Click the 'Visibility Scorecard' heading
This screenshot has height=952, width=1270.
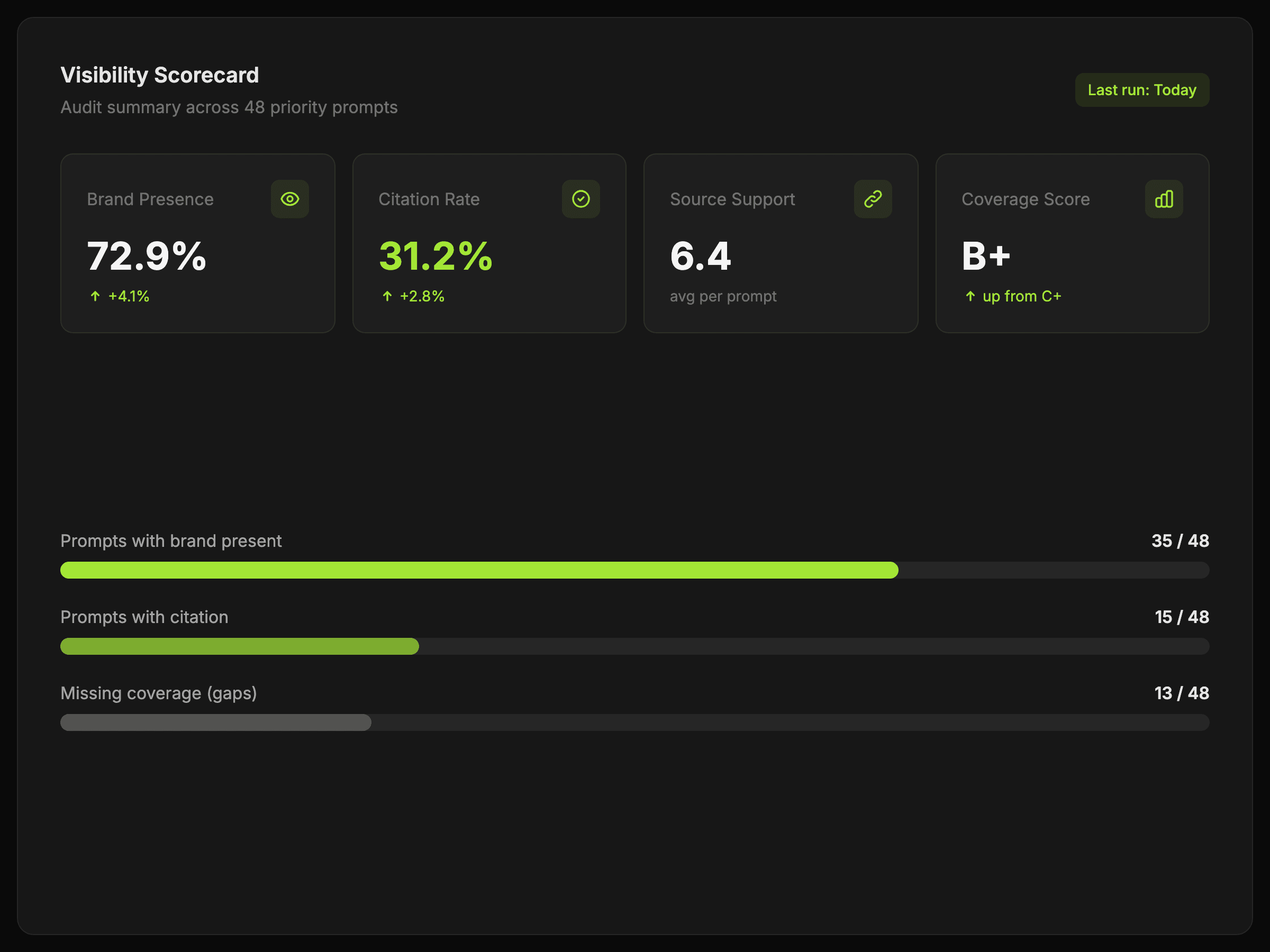160,75
